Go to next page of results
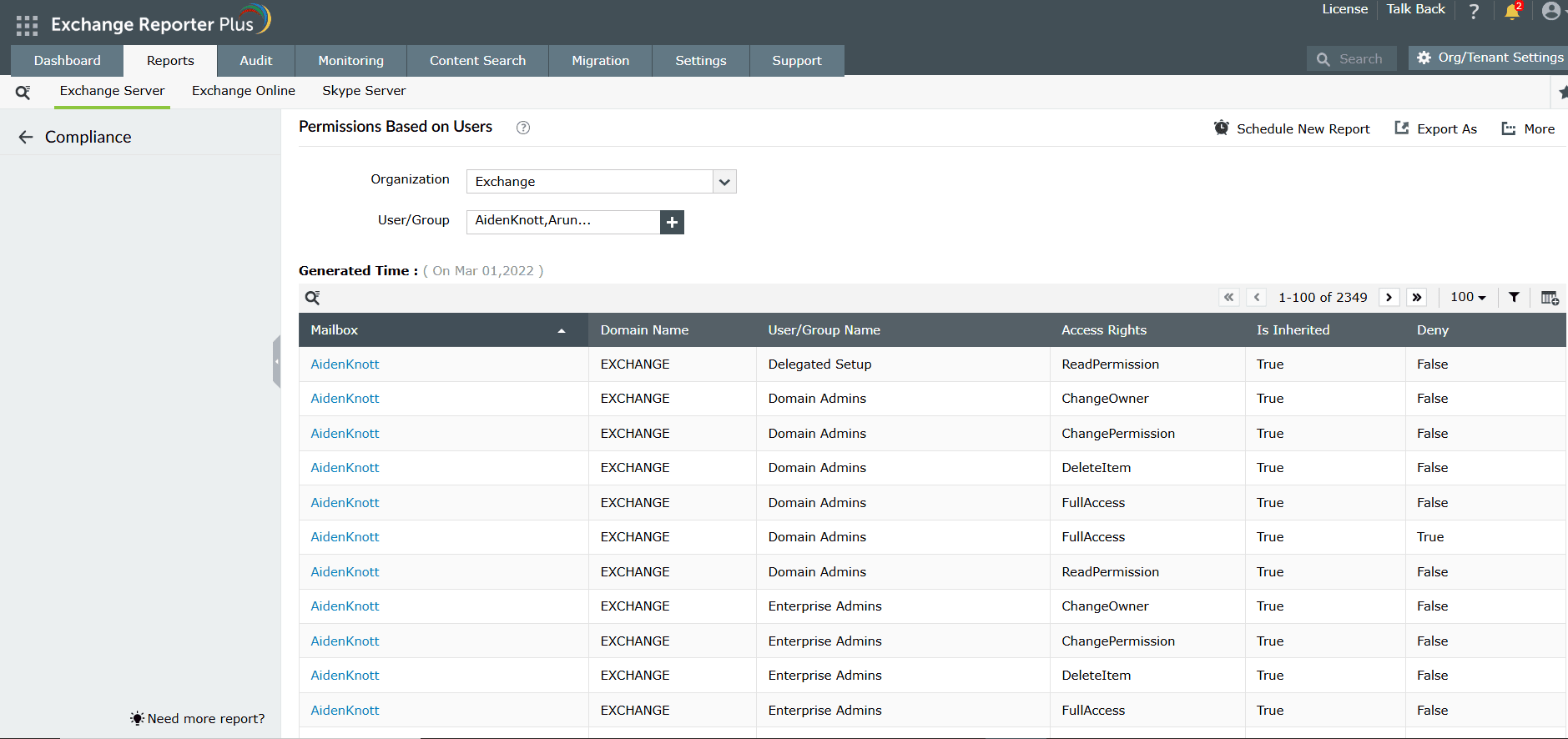 (1389, 298)
